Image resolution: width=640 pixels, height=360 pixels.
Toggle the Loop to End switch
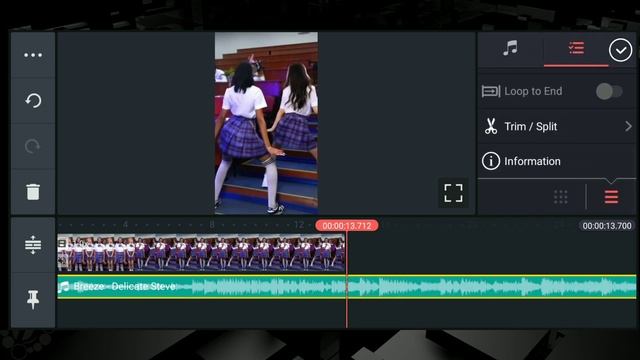pyautogui.click(x=609, y=91)
